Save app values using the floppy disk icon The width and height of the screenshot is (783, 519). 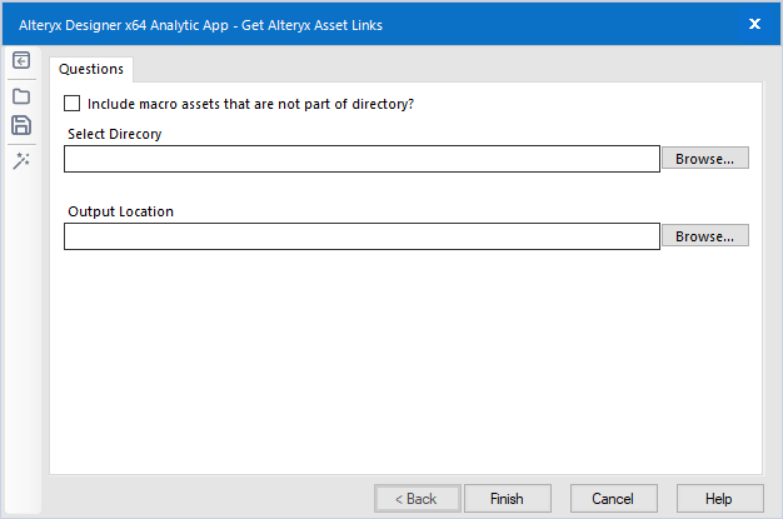(21, 125)
